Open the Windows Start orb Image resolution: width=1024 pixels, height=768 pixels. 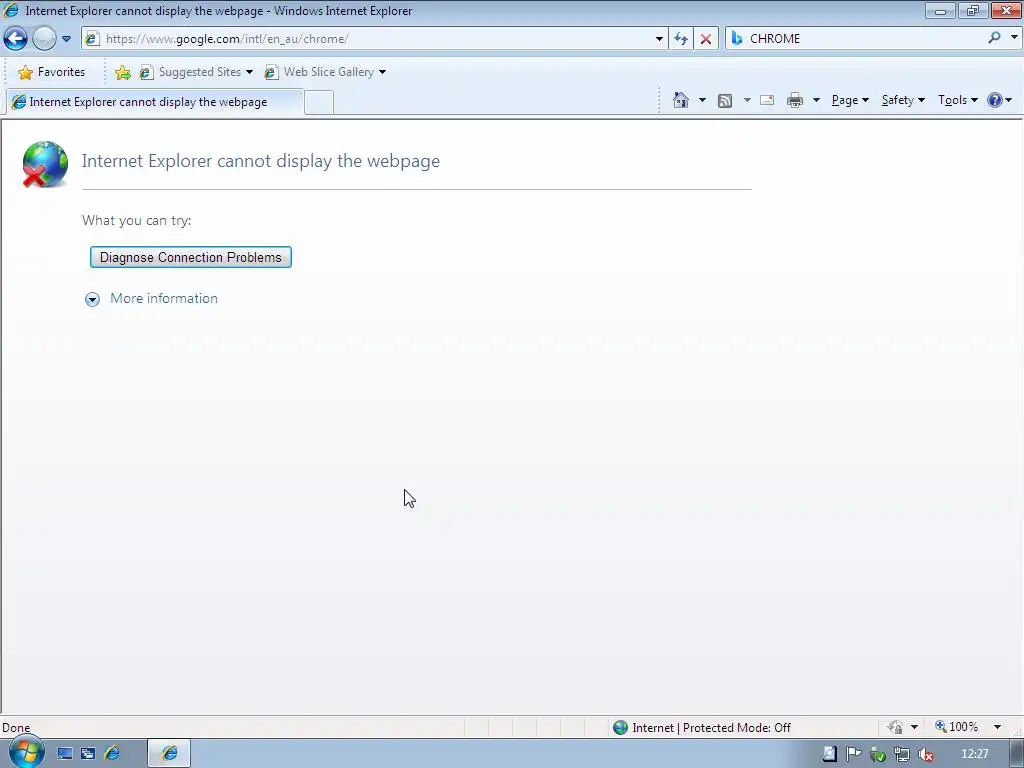point(26,752)
